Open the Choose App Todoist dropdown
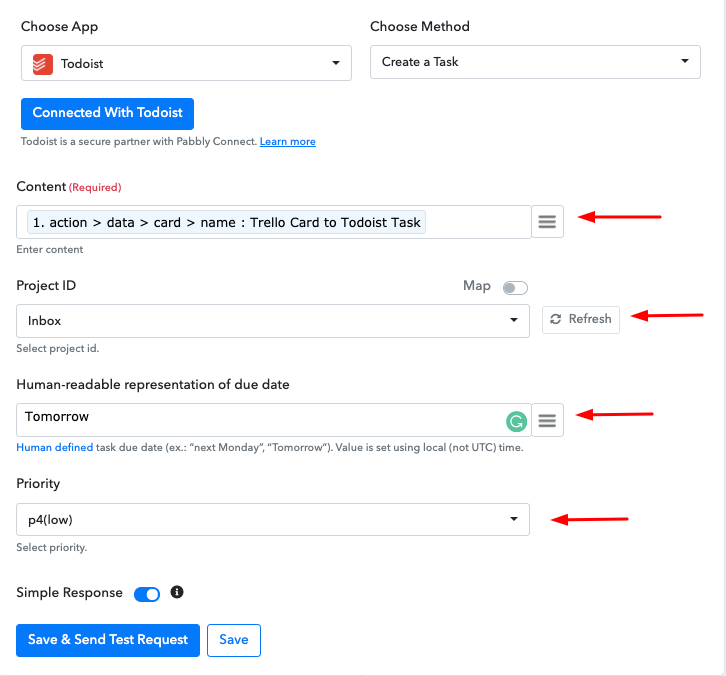 click(186, 63)
